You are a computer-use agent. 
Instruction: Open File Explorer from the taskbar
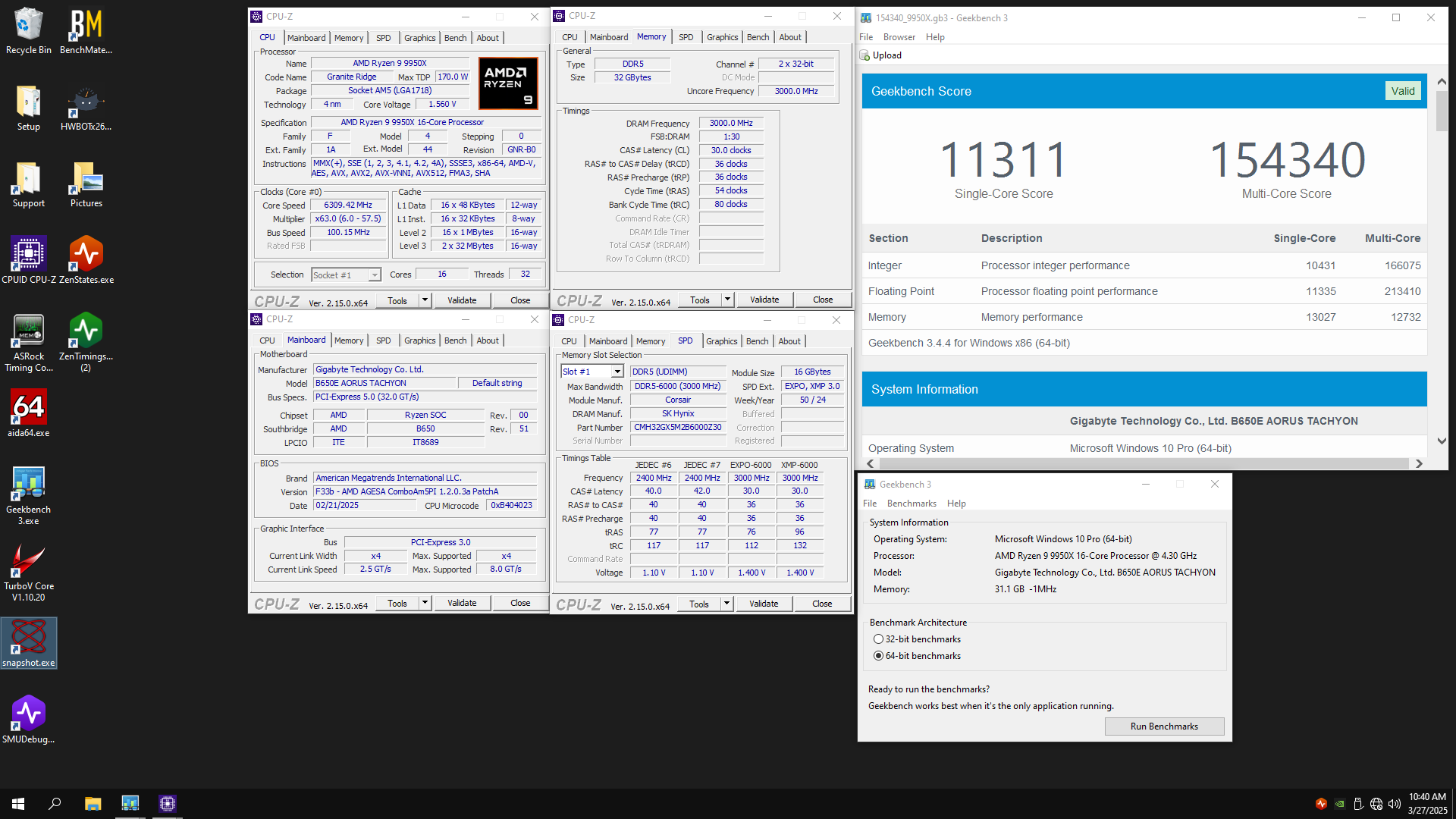pos(93,804)
